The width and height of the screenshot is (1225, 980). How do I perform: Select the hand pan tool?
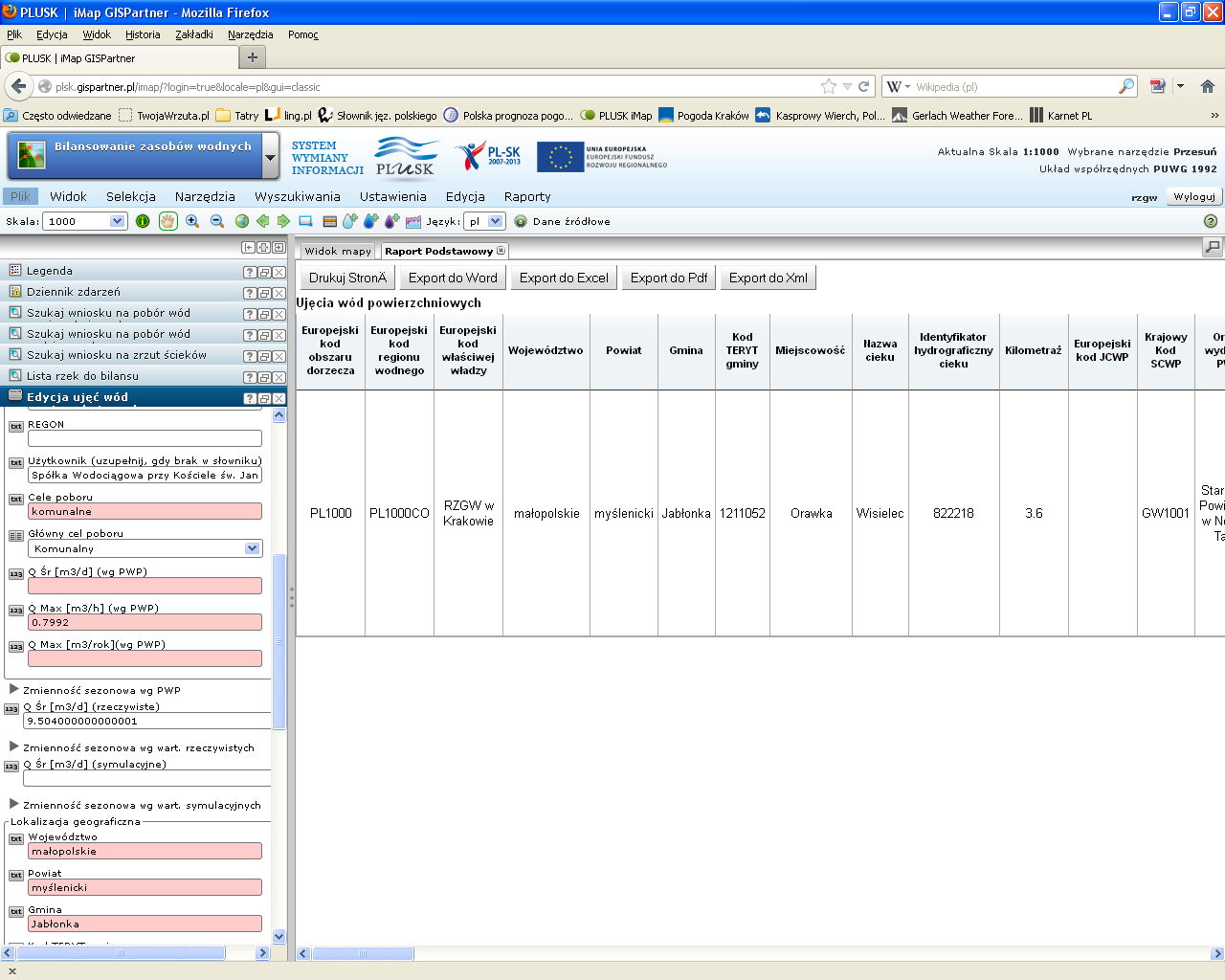[x=167, y=221]
